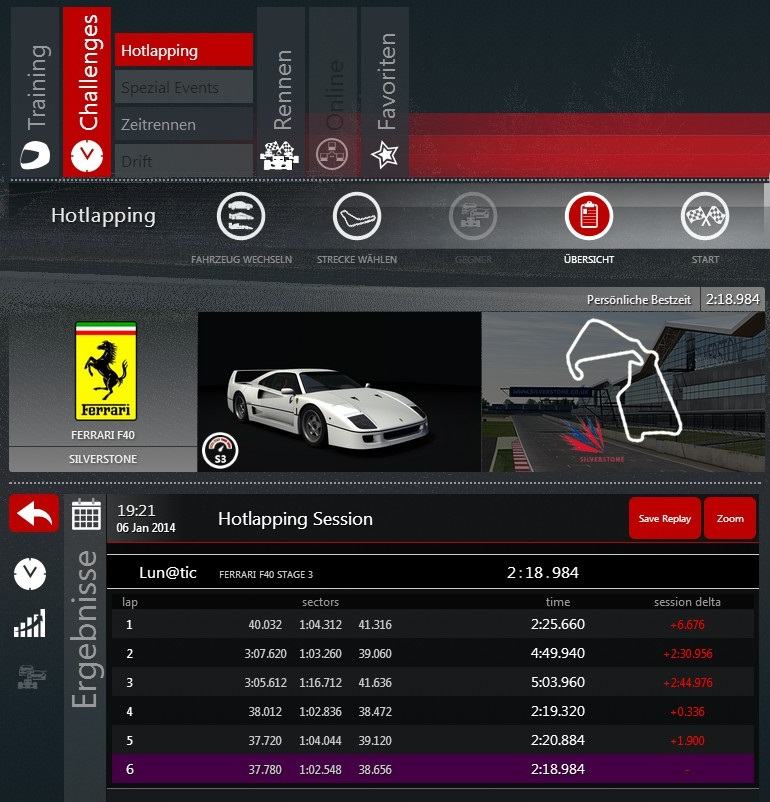Click the Fahrzeug Wechseln car icon
770x802 pixels.
point(241,216)
